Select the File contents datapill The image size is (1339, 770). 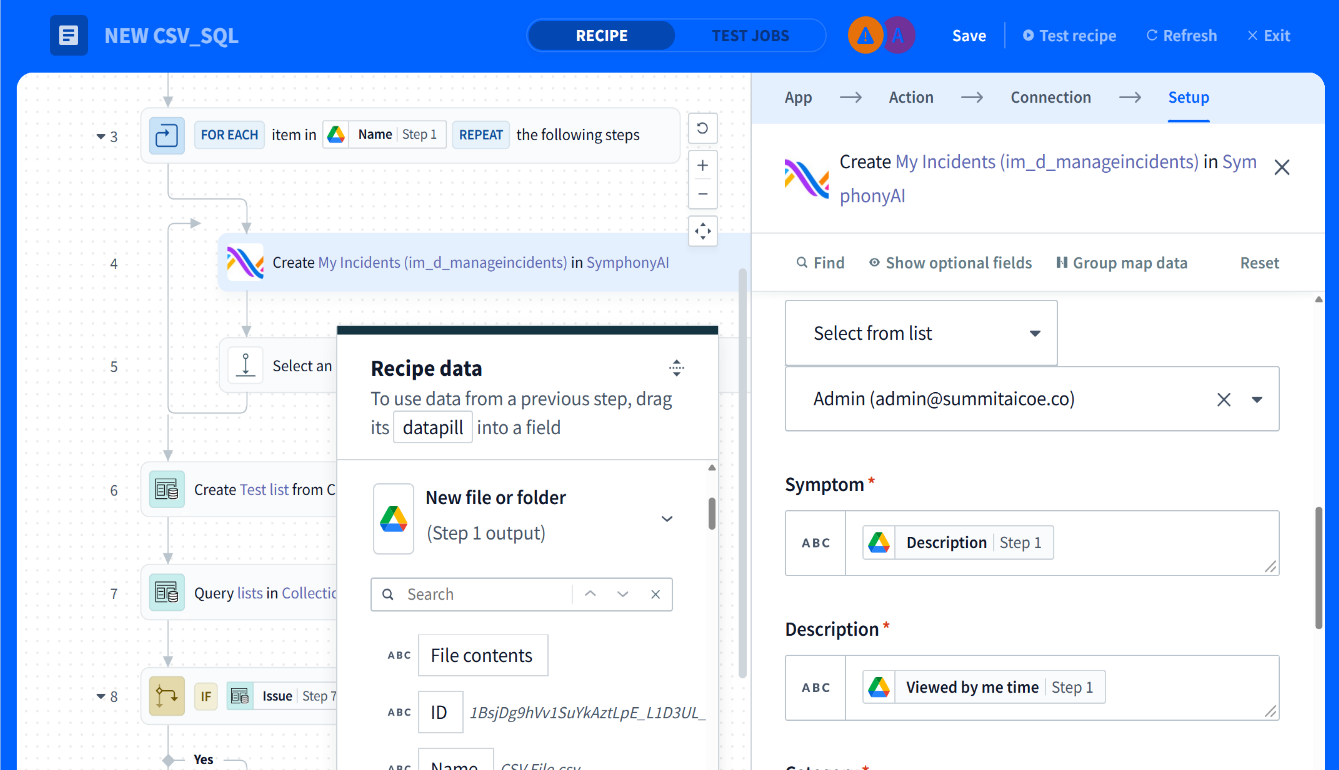pyautogui.click(x=482, y=656)
